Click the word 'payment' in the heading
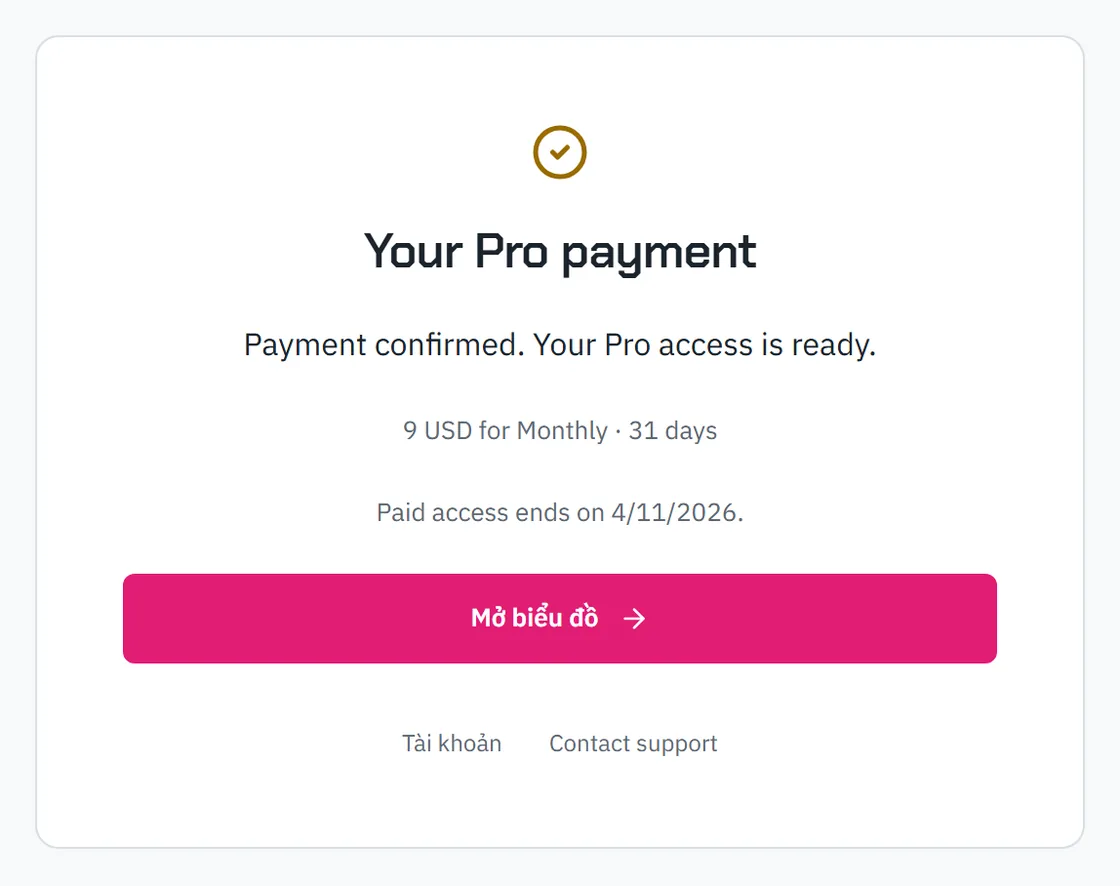The image size is (1120, 886). click(x=659, y=254)
